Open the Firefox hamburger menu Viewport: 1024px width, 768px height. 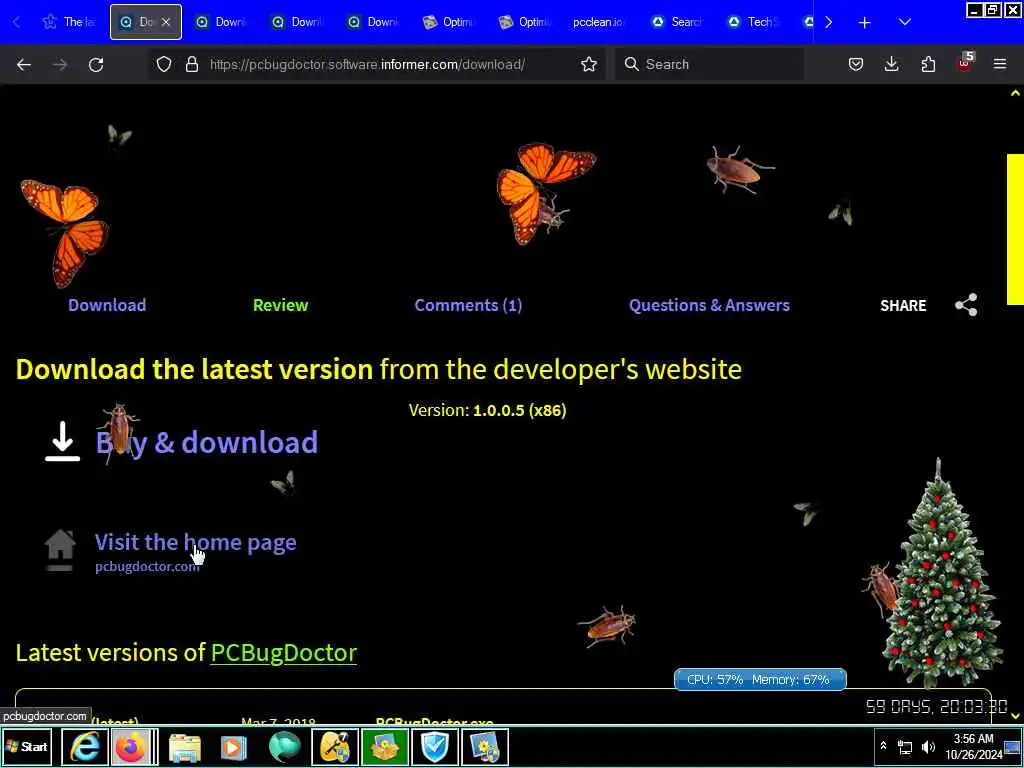point(1000,64)
